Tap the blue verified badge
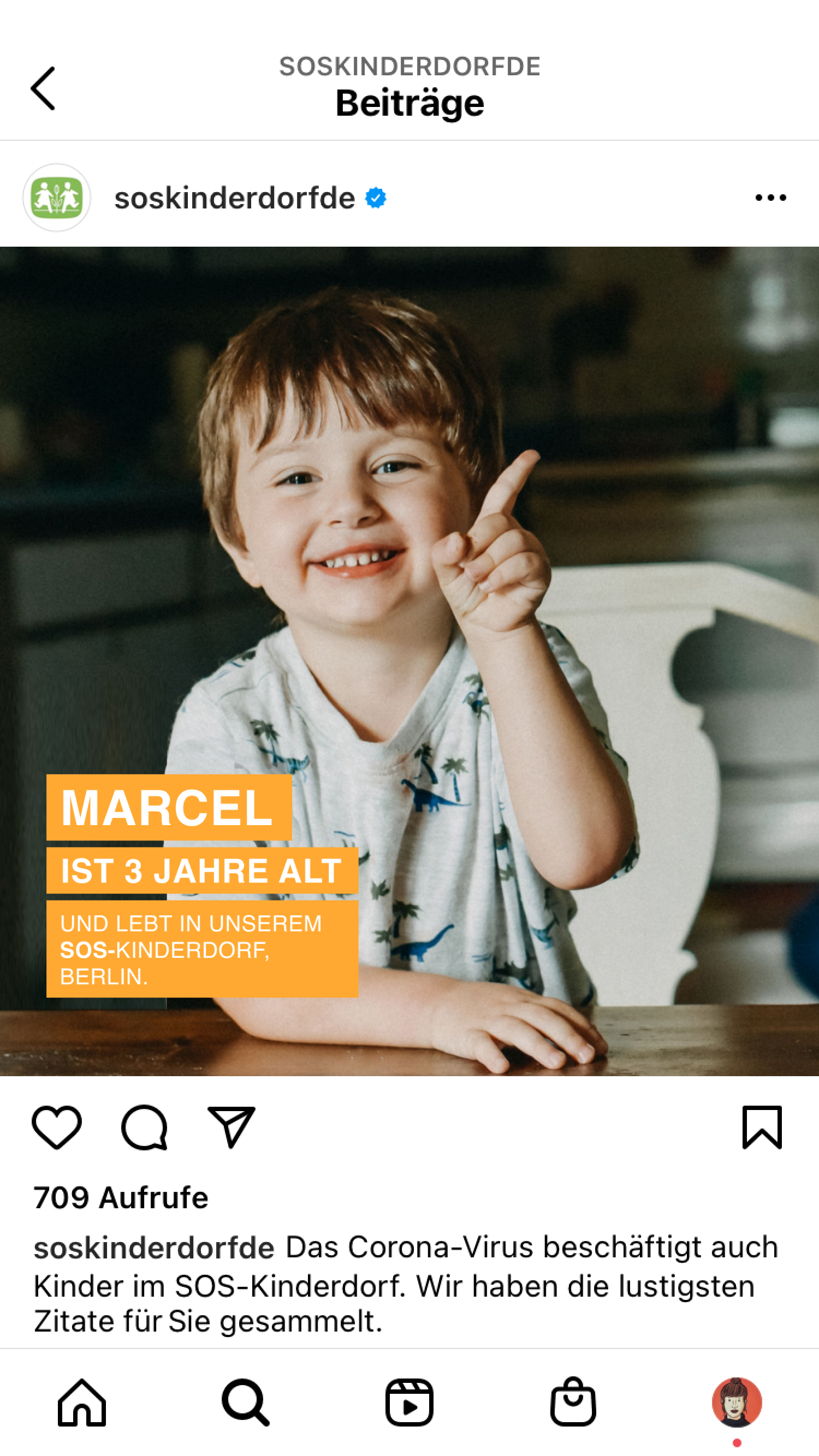Image resolution: width=819 pixels, height=1456 pixels. [376, 199]
